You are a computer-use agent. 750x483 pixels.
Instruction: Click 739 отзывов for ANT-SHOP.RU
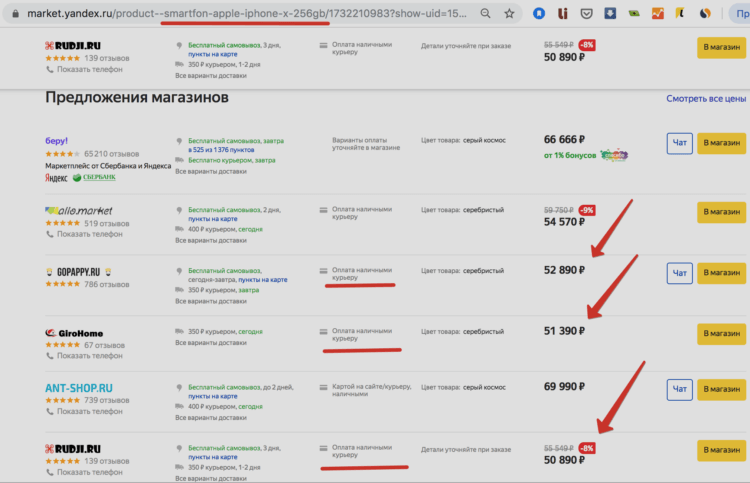(107, 400)
